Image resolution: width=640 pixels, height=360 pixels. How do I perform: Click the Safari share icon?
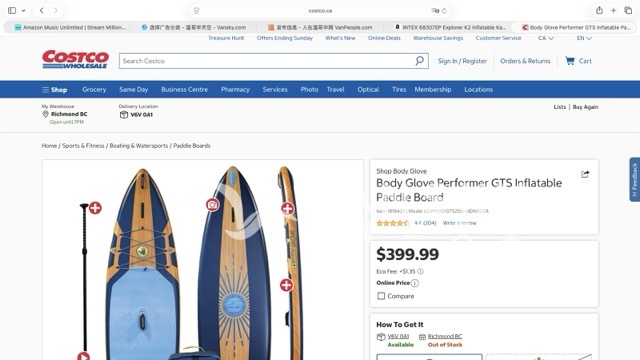pos(599,11)
